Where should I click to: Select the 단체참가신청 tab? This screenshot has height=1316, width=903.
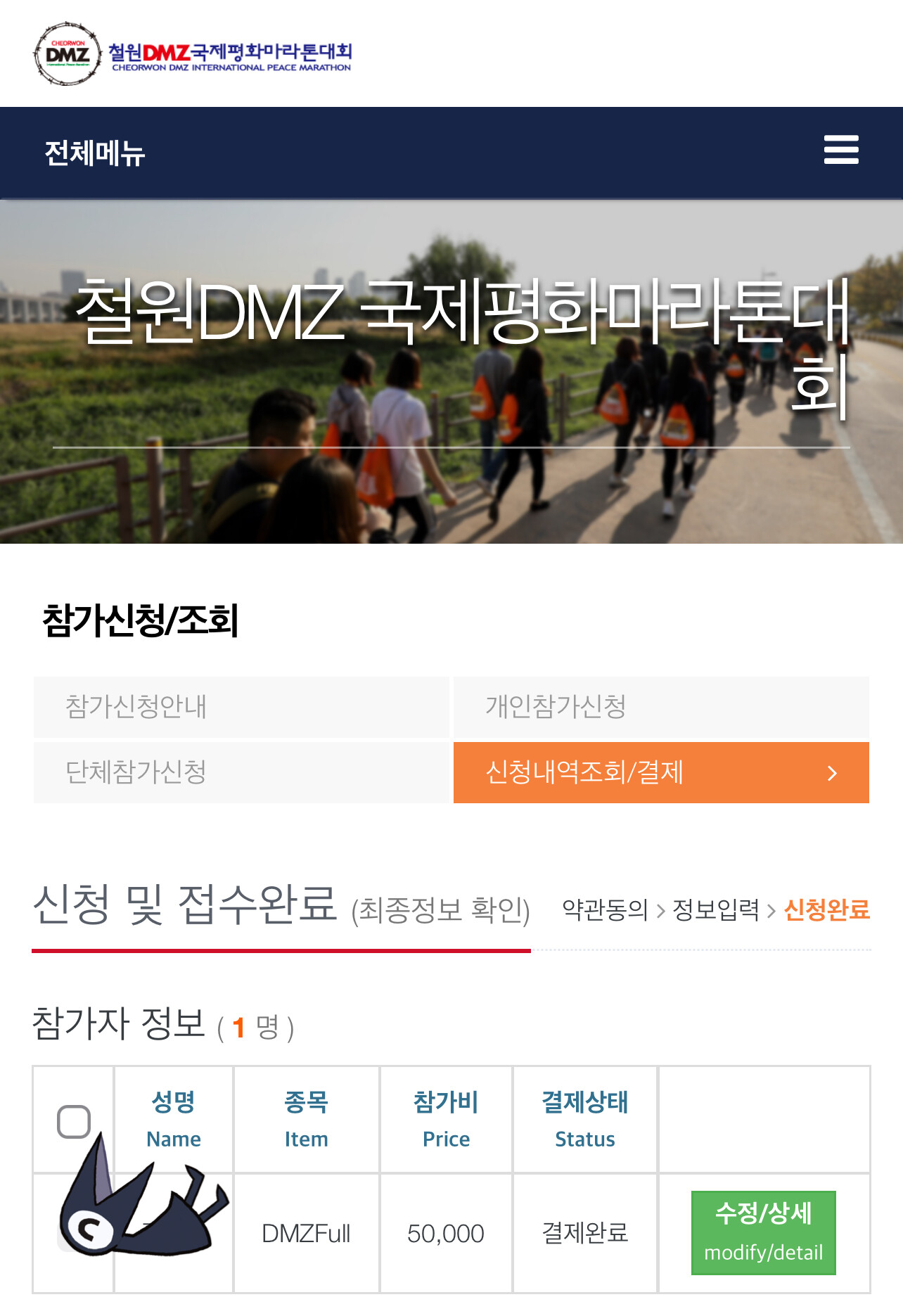pos(241,772)
